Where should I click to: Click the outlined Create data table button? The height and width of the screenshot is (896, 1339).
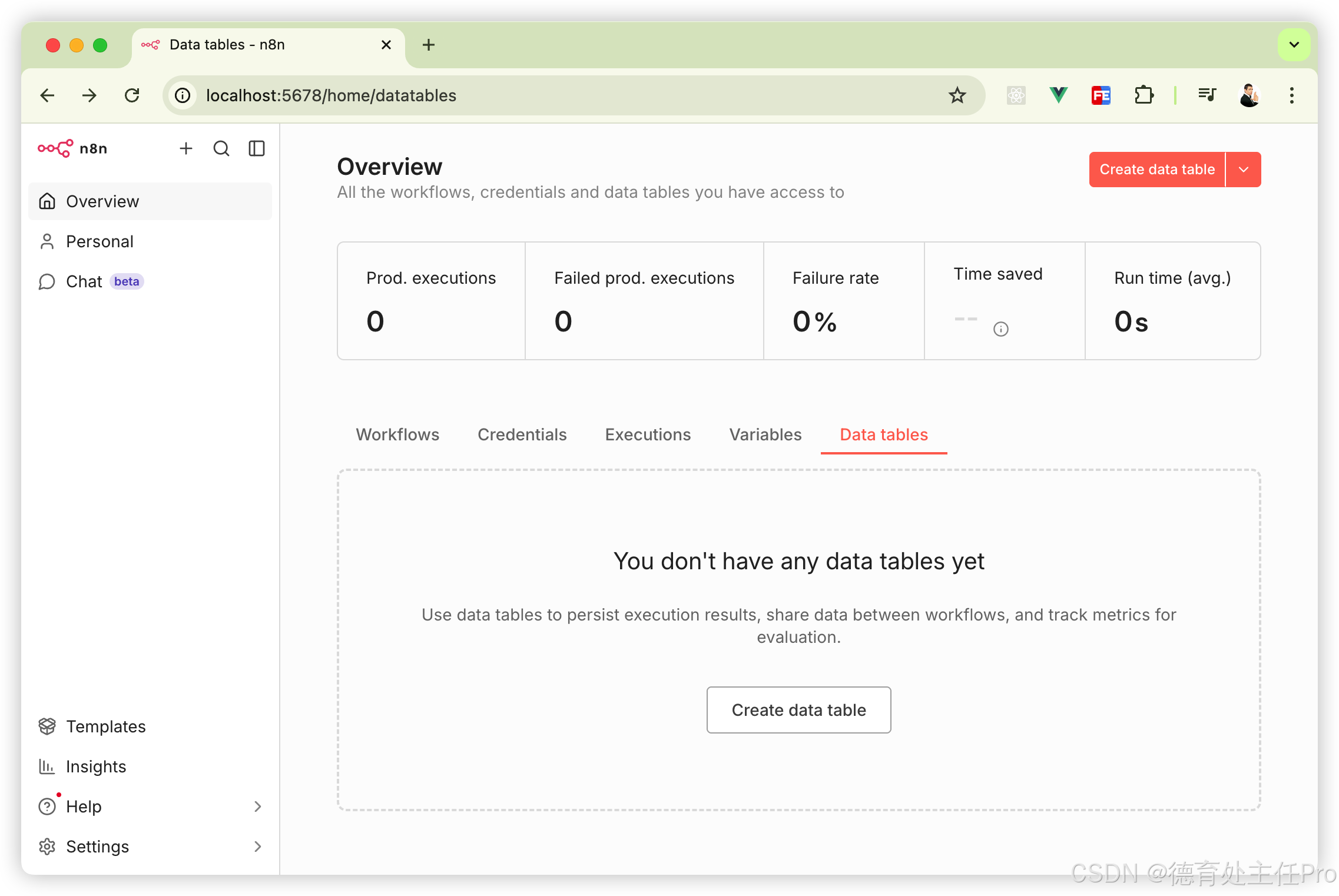point(798,710)
